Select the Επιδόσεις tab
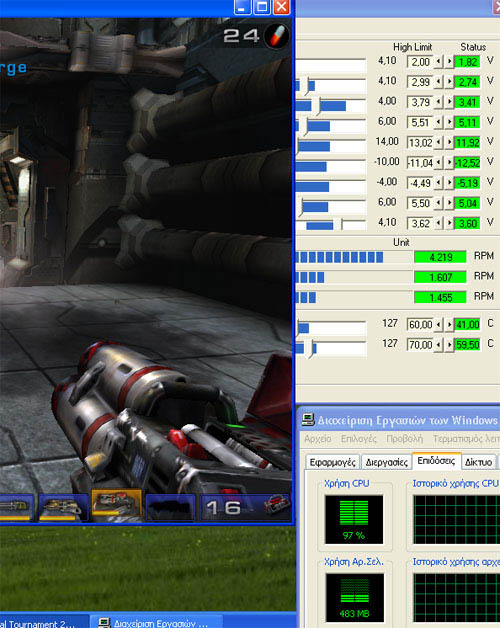Viewport: 500px width, 628px height. coord(436,461)
